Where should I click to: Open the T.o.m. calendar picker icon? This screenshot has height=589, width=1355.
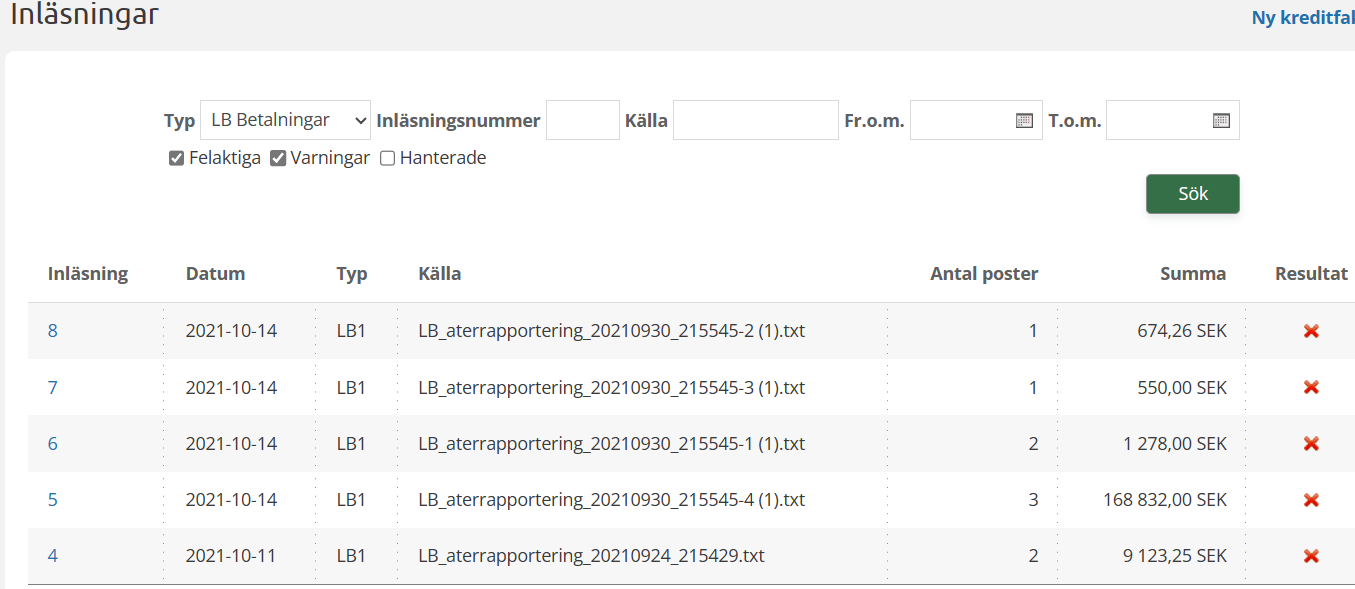(1221, 120)
